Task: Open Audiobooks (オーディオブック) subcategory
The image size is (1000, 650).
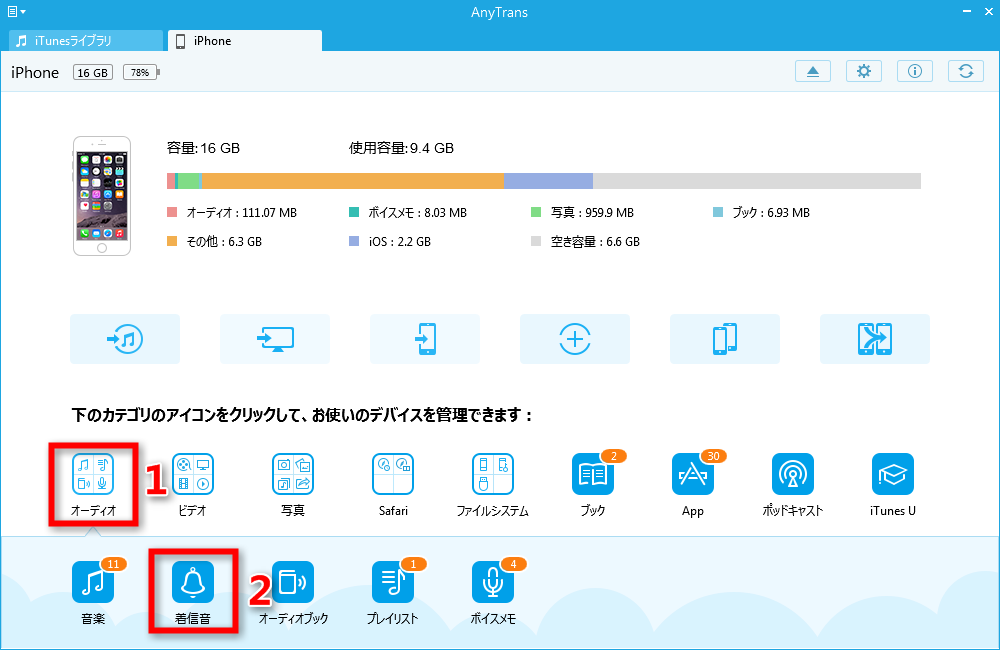Action: (293, 582)
